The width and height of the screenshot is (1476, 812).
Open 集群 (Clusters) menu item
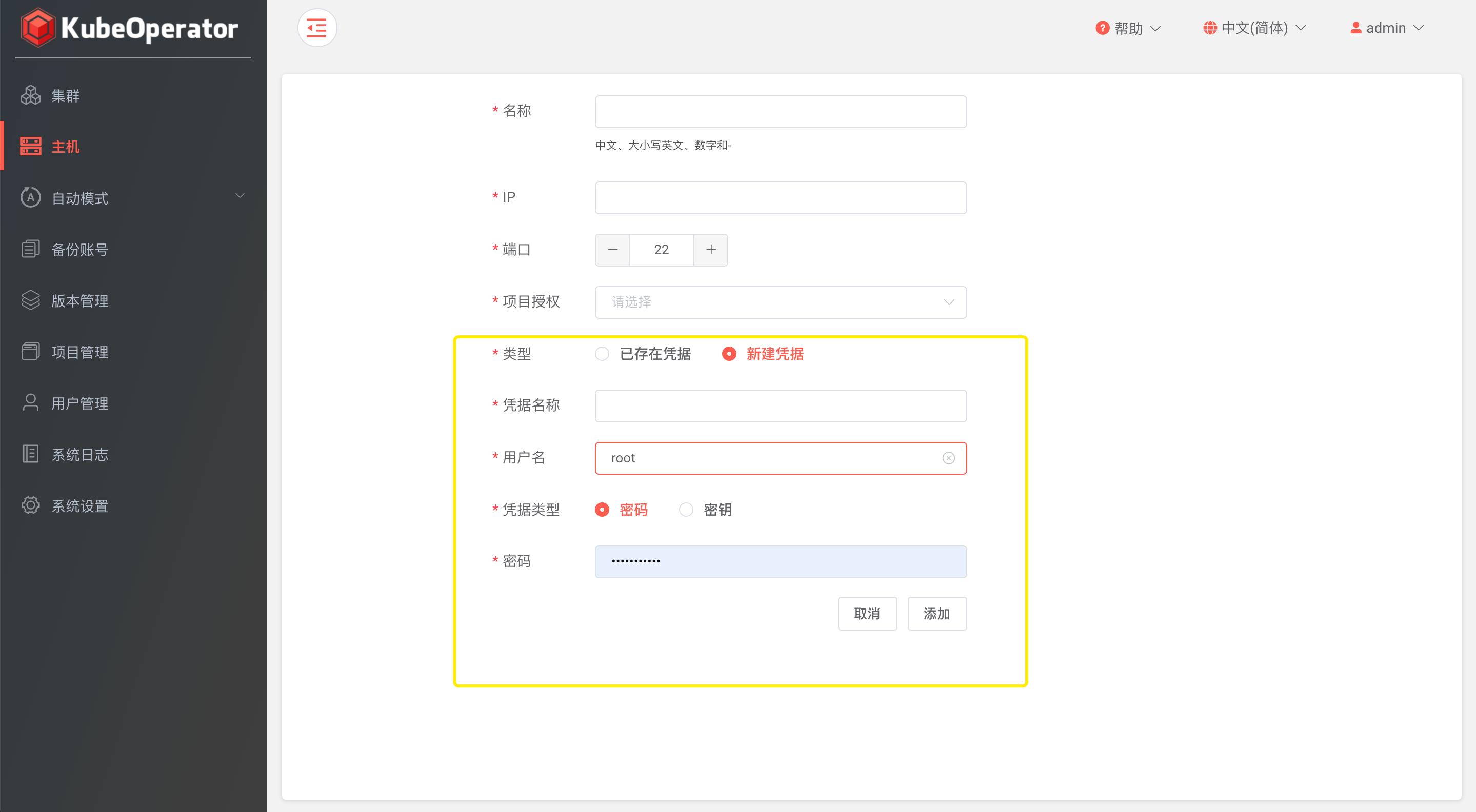click(x=133, y=96)
